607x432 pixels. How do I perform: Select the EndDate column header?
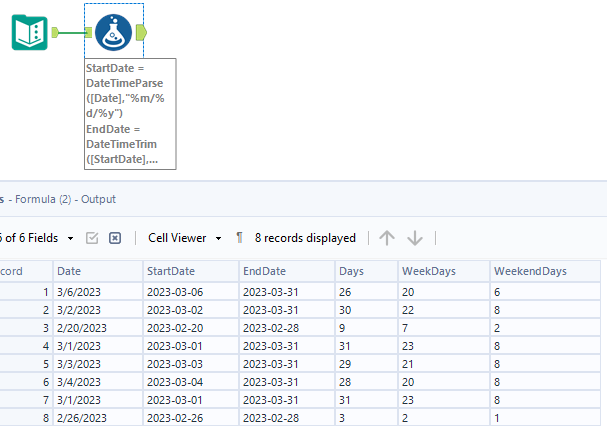coord(285,271)
